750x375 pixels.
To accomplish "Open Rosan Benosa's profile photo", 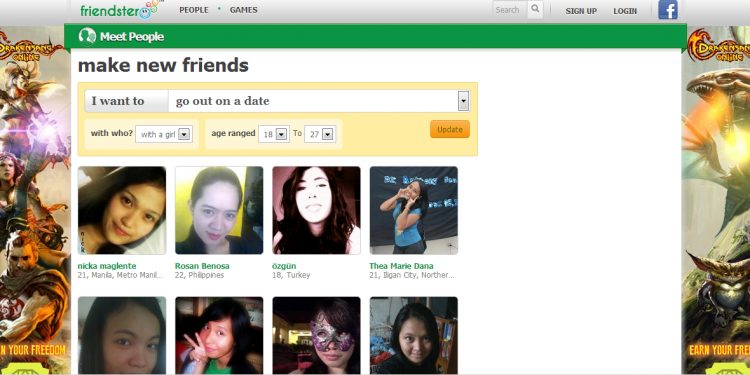I will coord(219,210).
